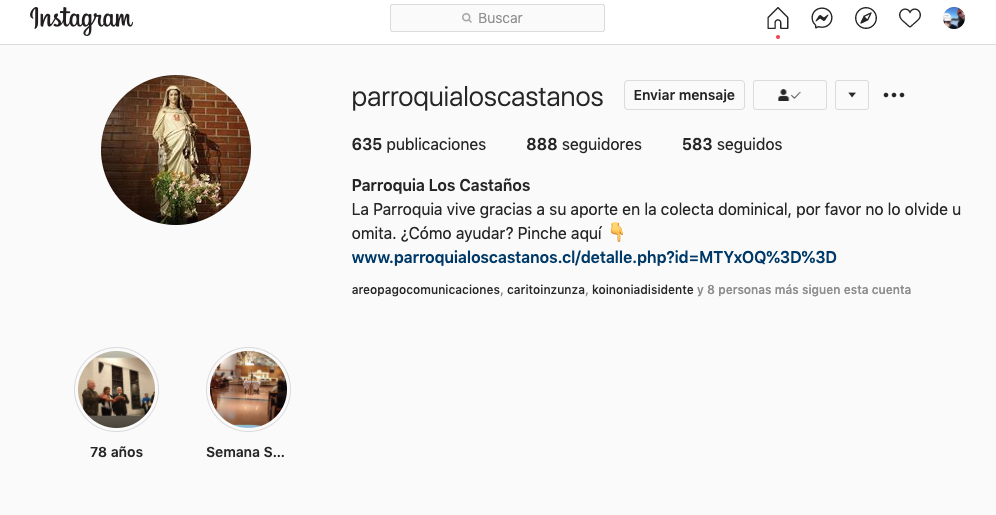996x515 pixels.
Task: Click the Buscar search field
Action: (x=497, y=18)
